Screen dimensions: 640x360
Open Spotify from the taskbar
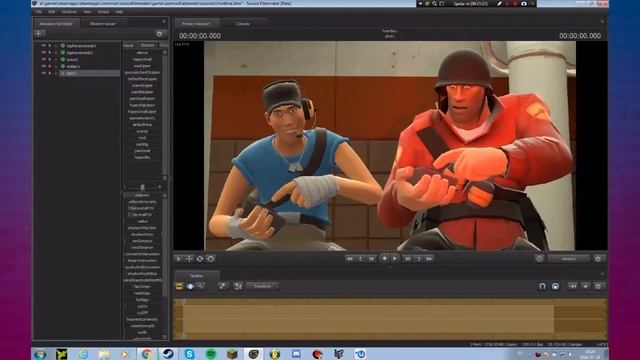tap(211, 353)
